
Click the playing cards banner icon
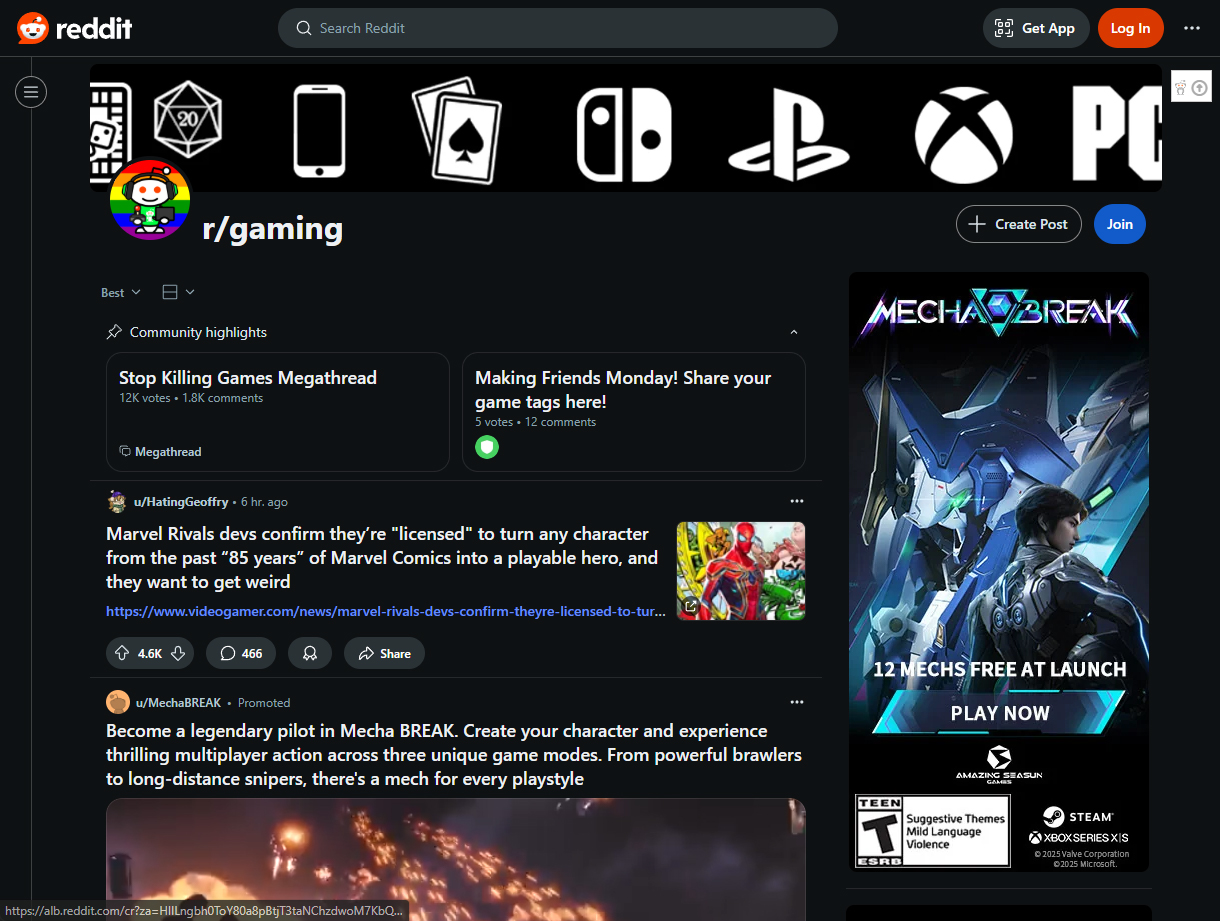click(457, 131)
